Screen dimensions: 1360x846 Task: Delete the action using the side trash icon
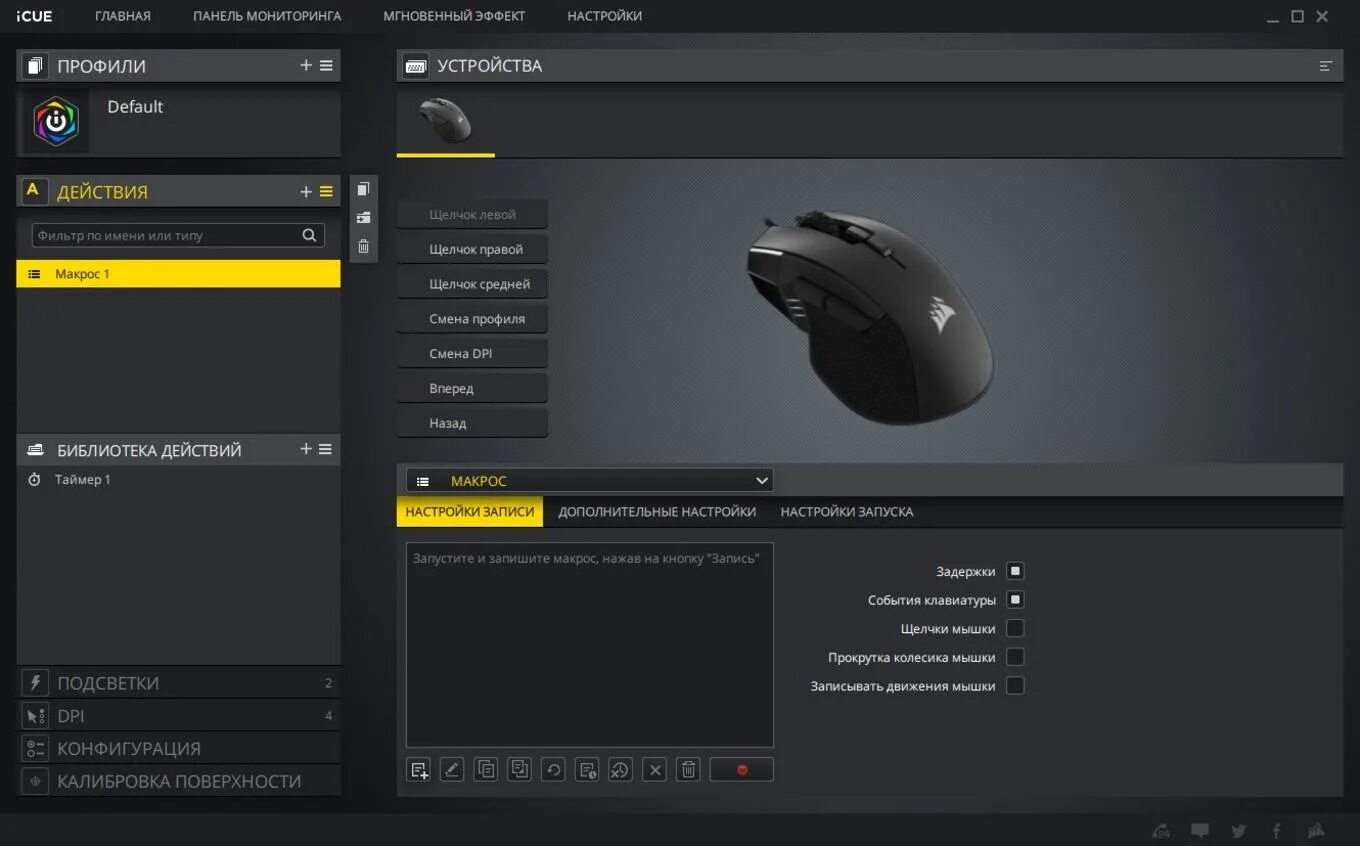click(x=363, y=246)
